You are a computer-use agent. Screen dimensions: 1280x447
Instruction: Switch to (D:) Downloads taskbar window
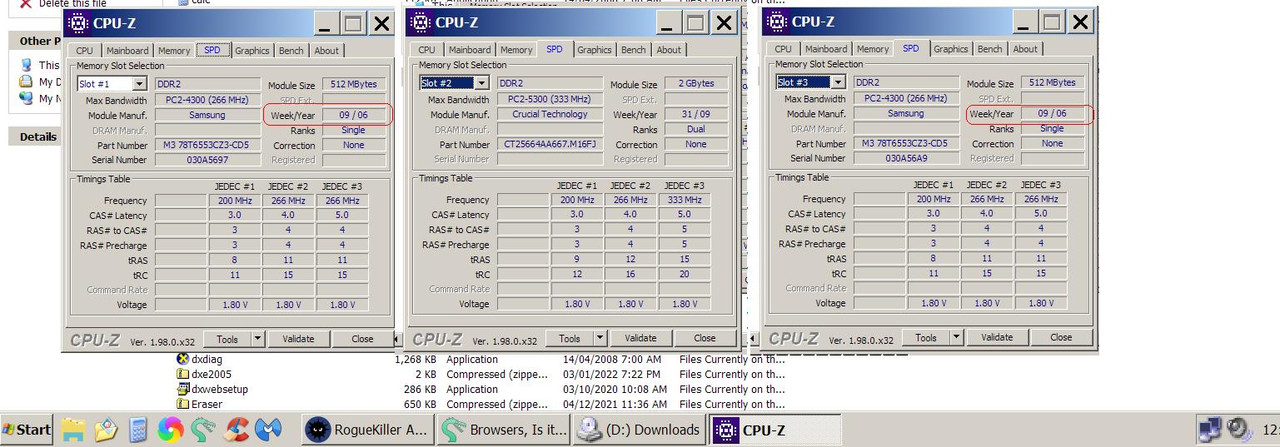pos(641,430)
